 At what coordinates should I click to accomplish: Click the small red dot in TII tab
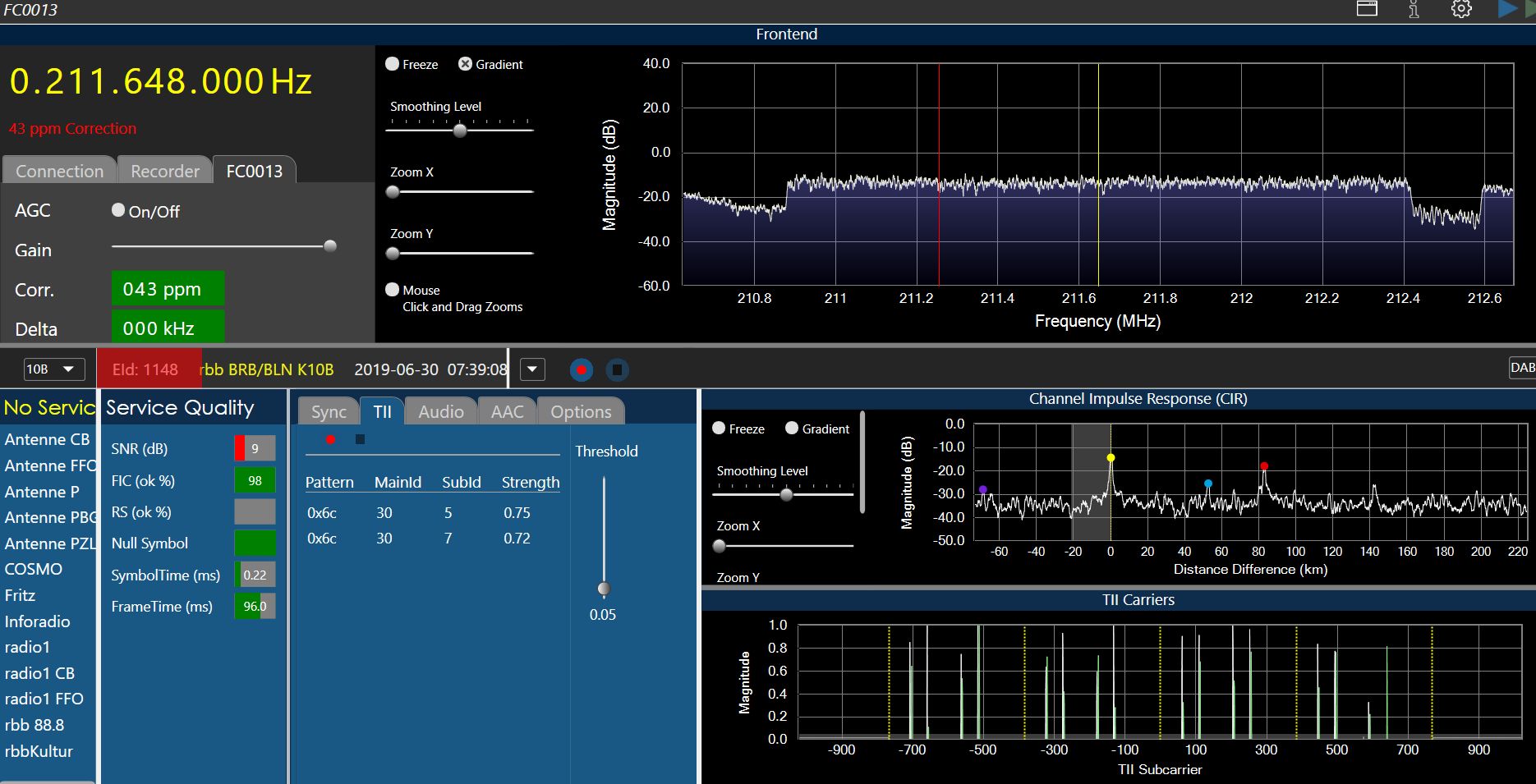330,440
